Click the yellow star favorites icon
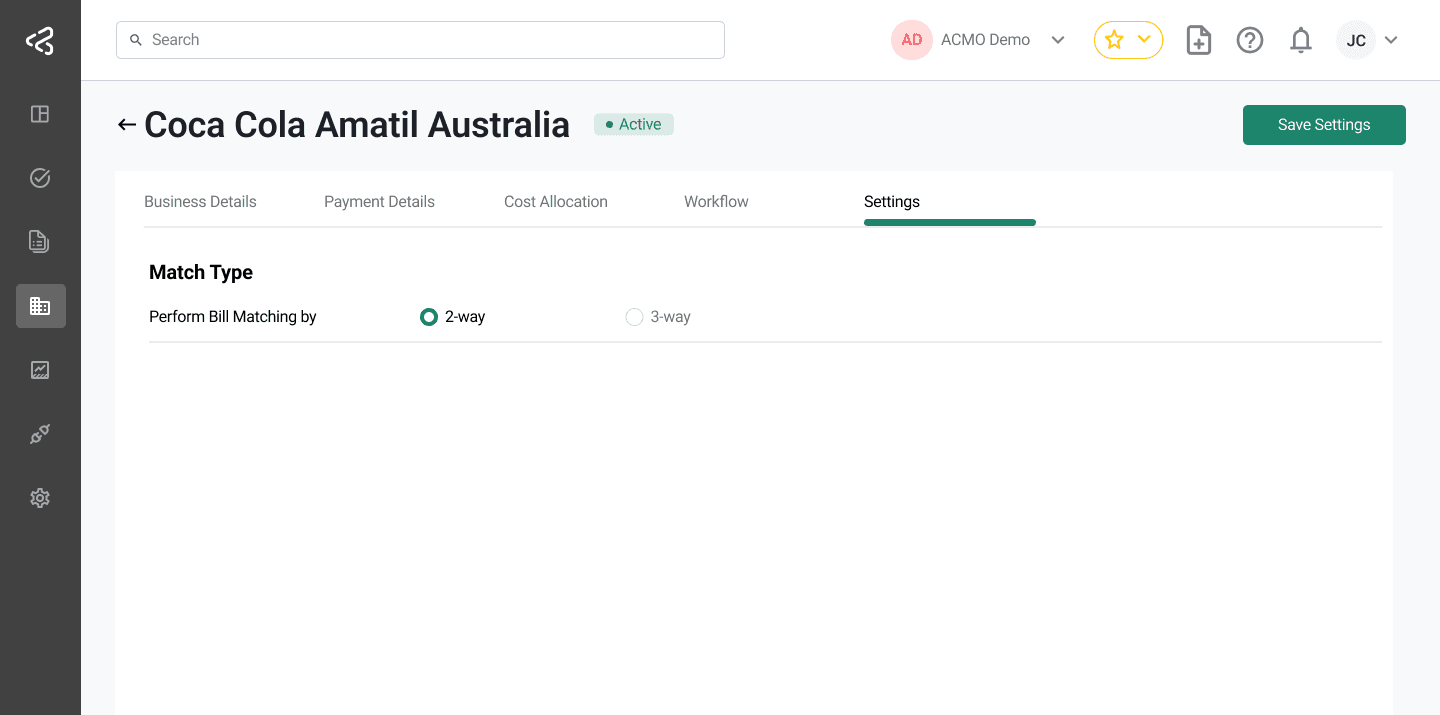 point(1114,40)
